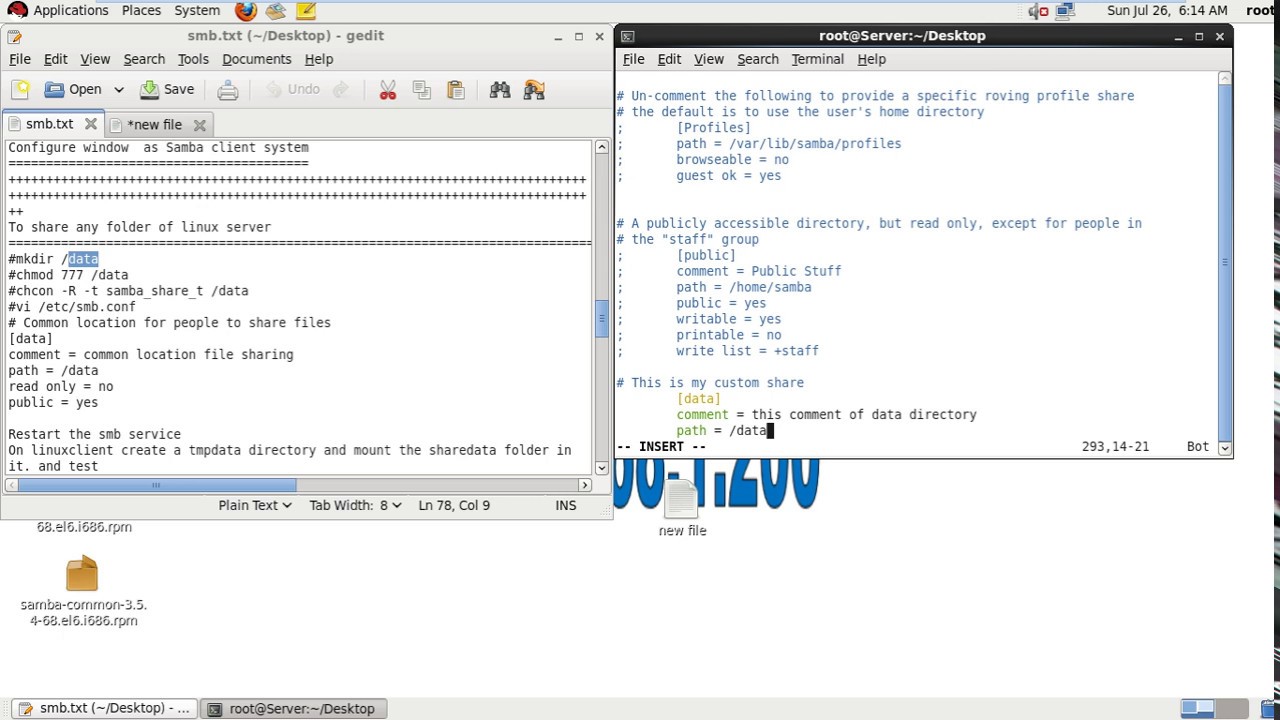The image size is (1280, 720).
Task: Open Find and Replace icon in gedit
Action: (x=534, y=90)
